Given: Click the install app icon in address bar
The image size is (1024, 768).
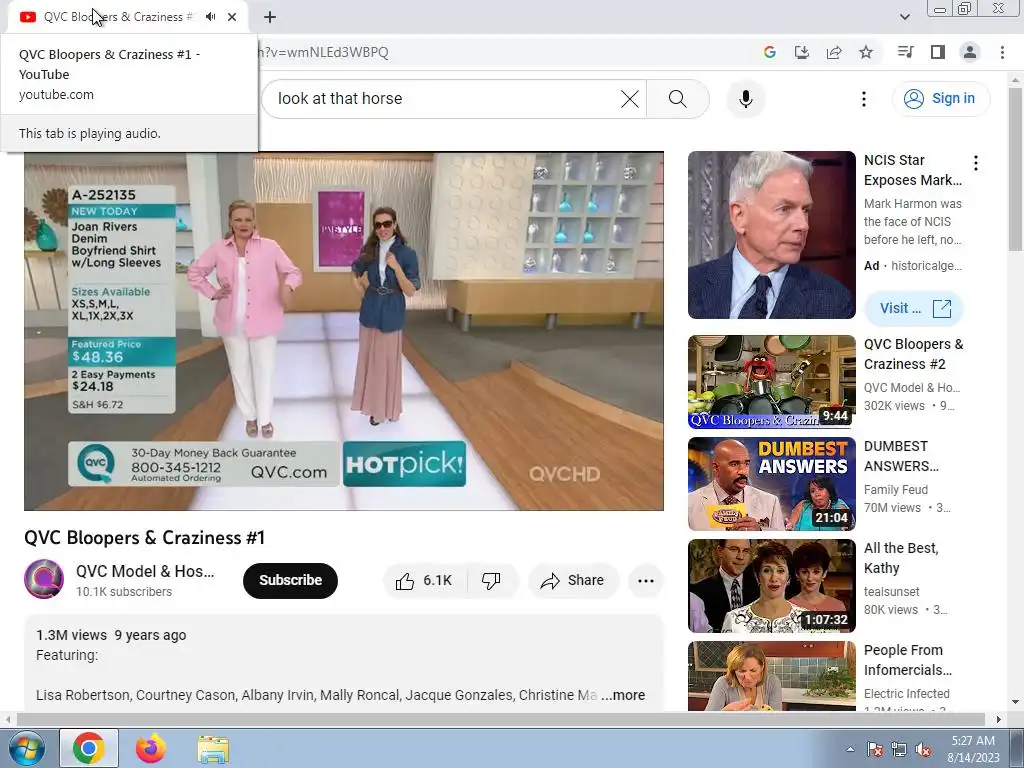Looking at the screenshot, I should click(802, 52).
